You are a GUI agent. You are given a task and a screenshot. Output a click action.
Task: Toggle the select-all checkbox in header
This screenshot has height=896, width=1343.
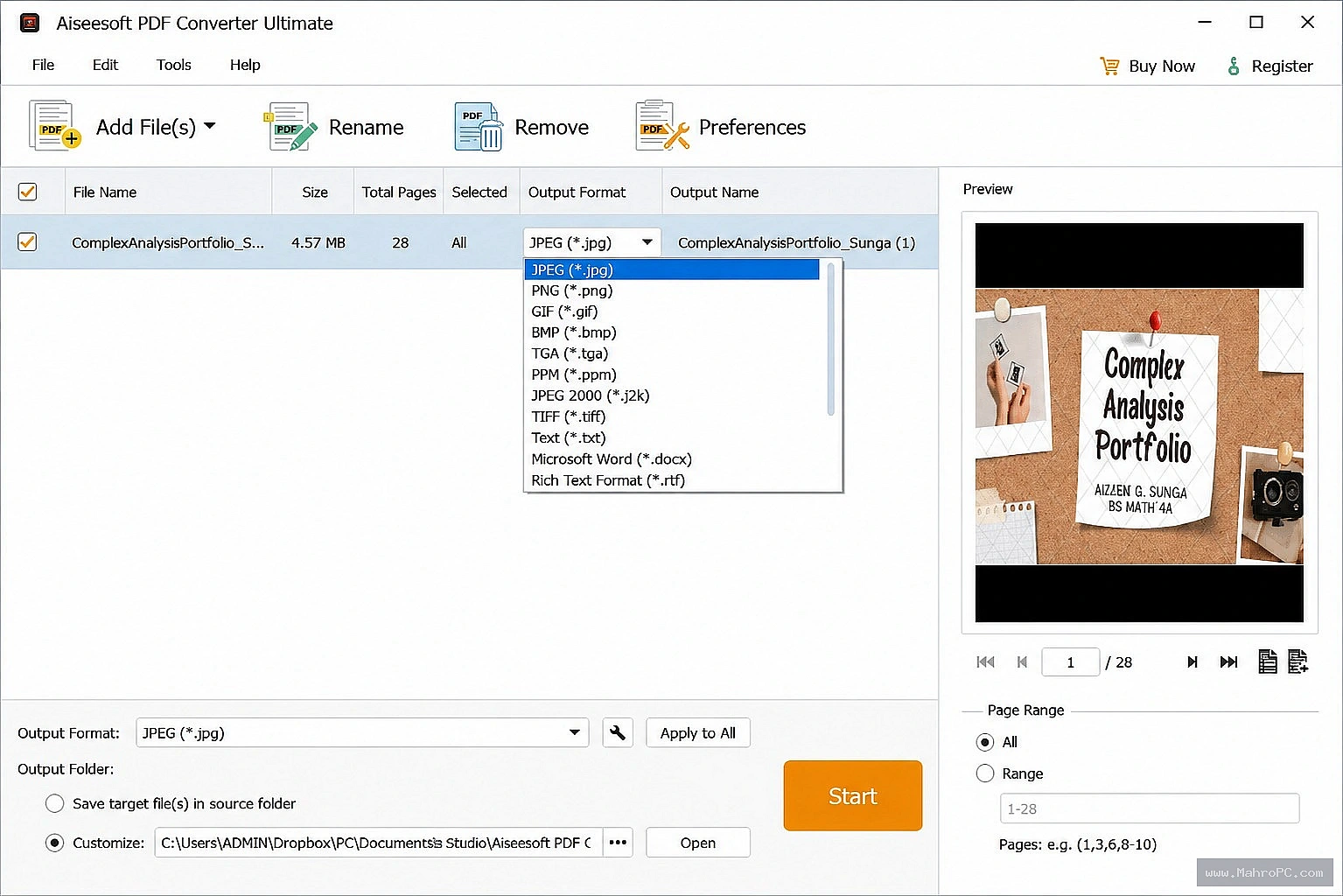click(27, 192)
